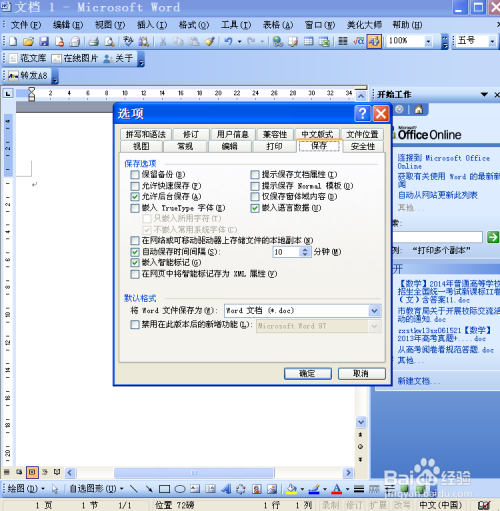Select the Line drawing tool

coord(133,489)
